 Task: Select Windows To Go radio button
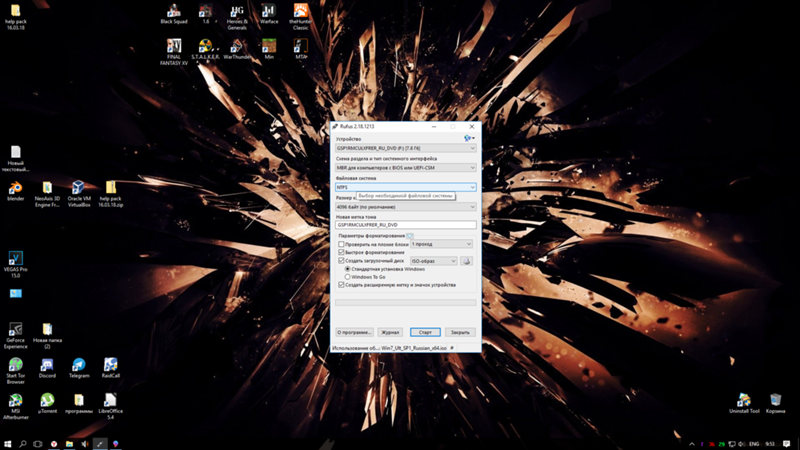pyautogui.click(x=347, y=277)
